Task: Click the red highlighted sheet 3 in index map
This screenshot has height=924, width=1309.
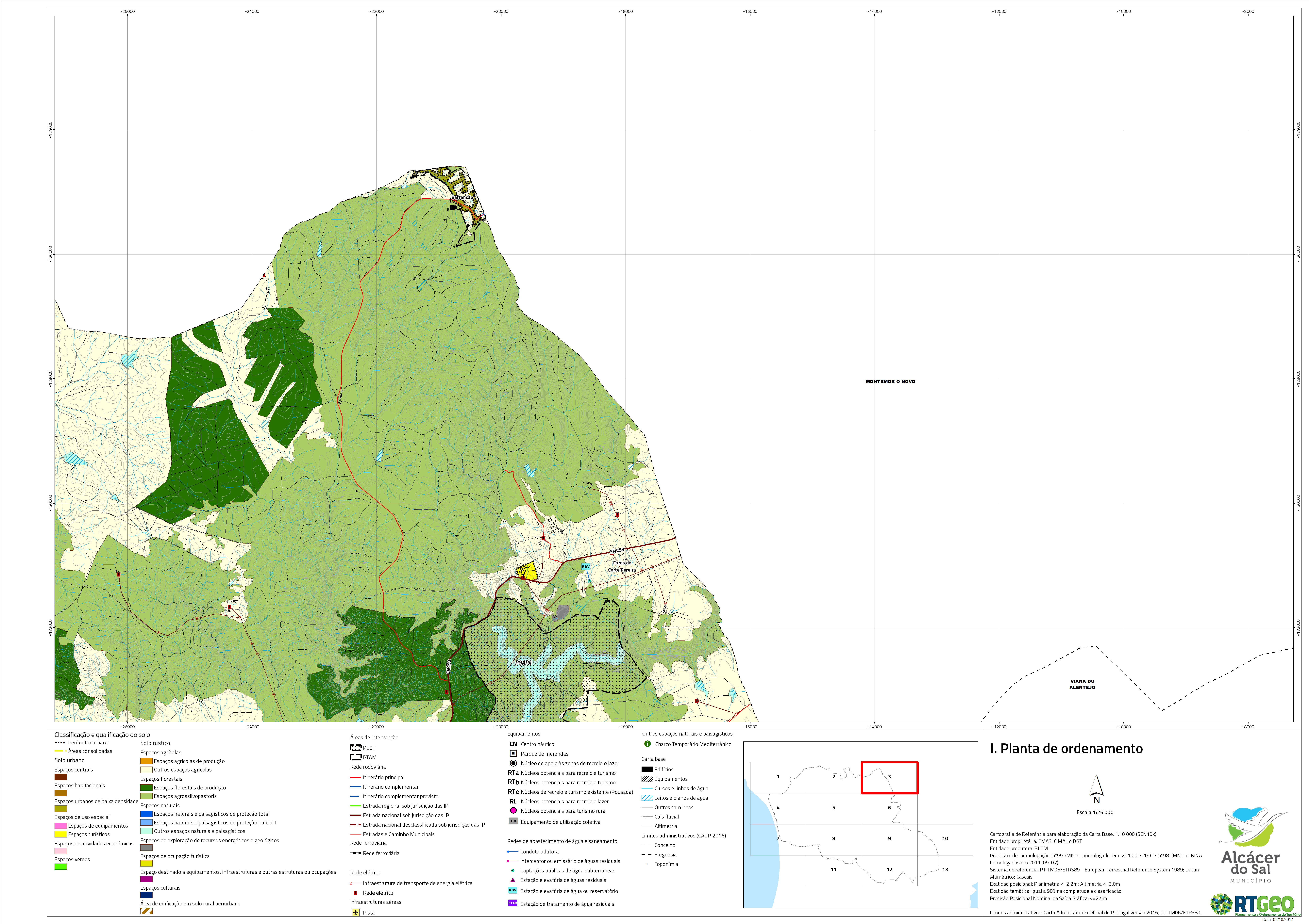Action: 889,777
